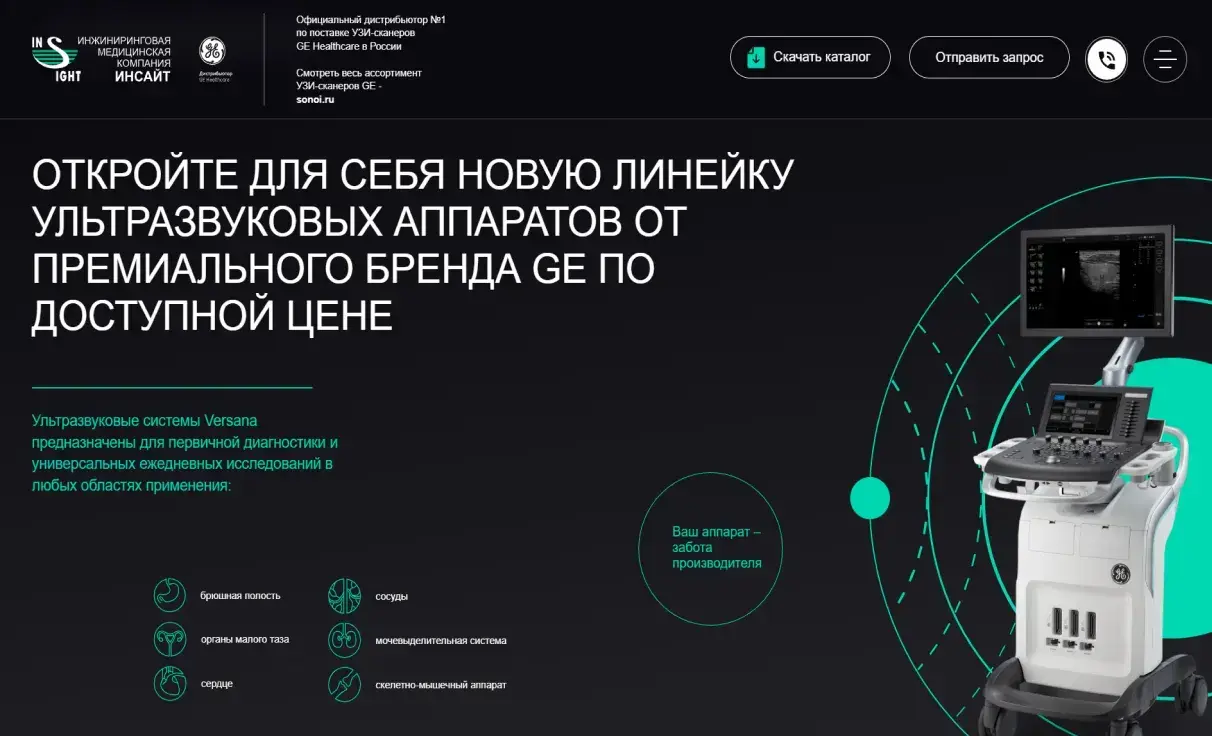The height and width of the screenshot is (736, 1212).
Task: Click the скелетно-мышечный аппарат label
Action: click(x=441, y=685)
